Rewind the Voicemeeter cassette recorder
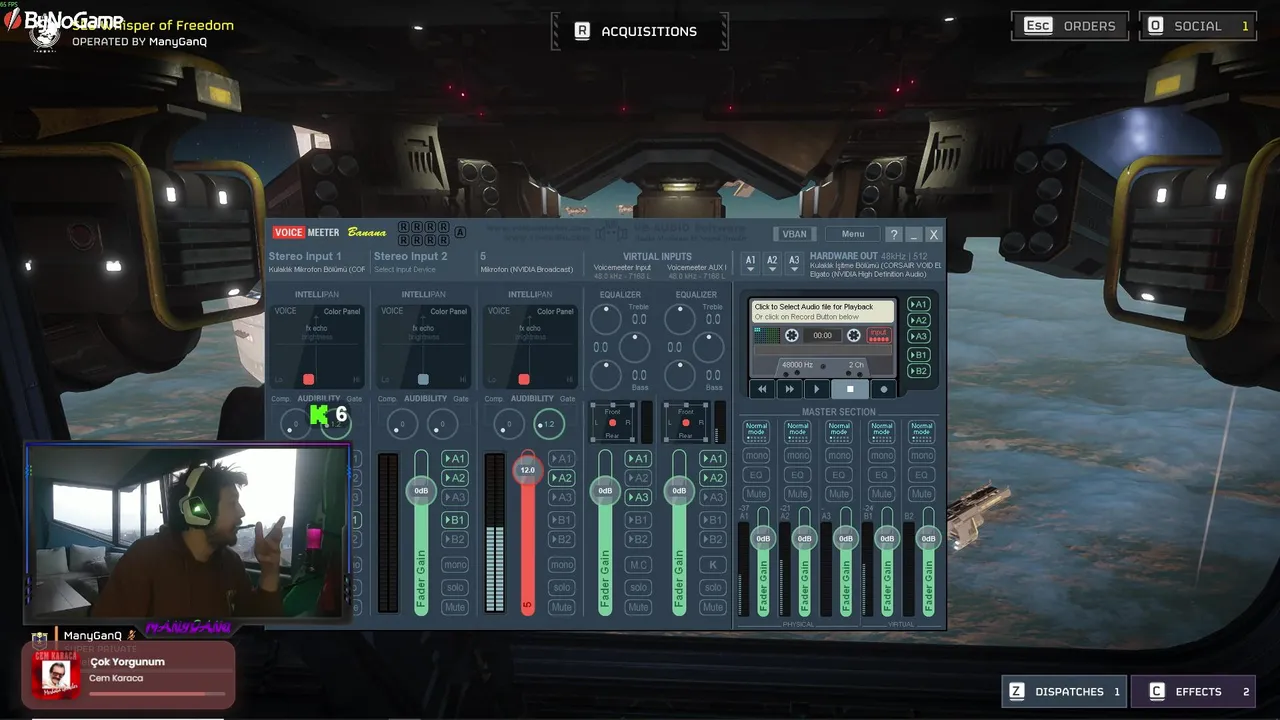 (763, 389)
